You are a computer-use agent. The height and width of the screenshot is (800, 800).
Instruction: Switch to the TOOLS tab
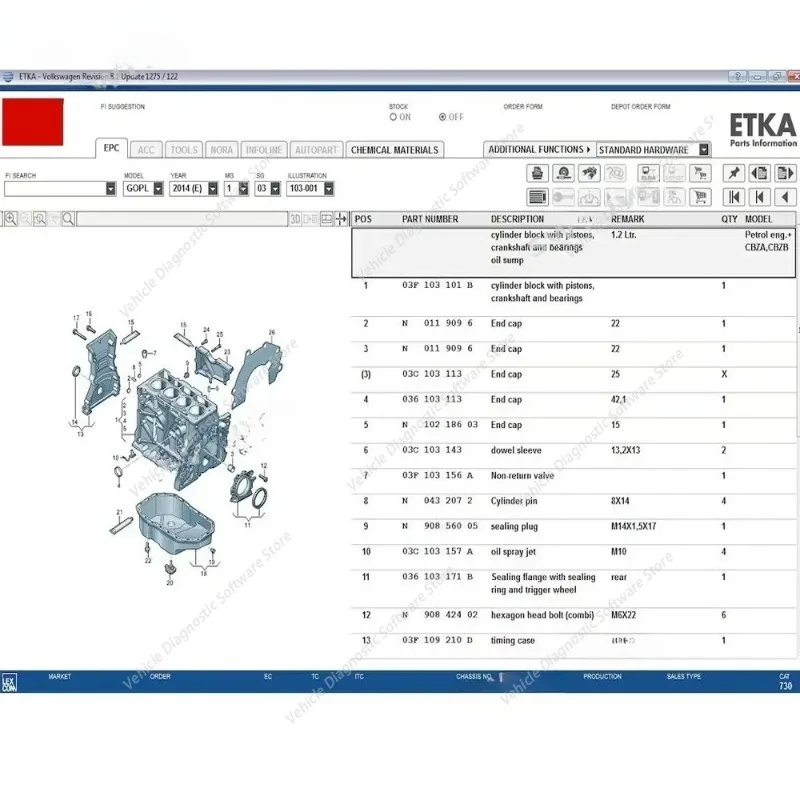coord(184,150)
